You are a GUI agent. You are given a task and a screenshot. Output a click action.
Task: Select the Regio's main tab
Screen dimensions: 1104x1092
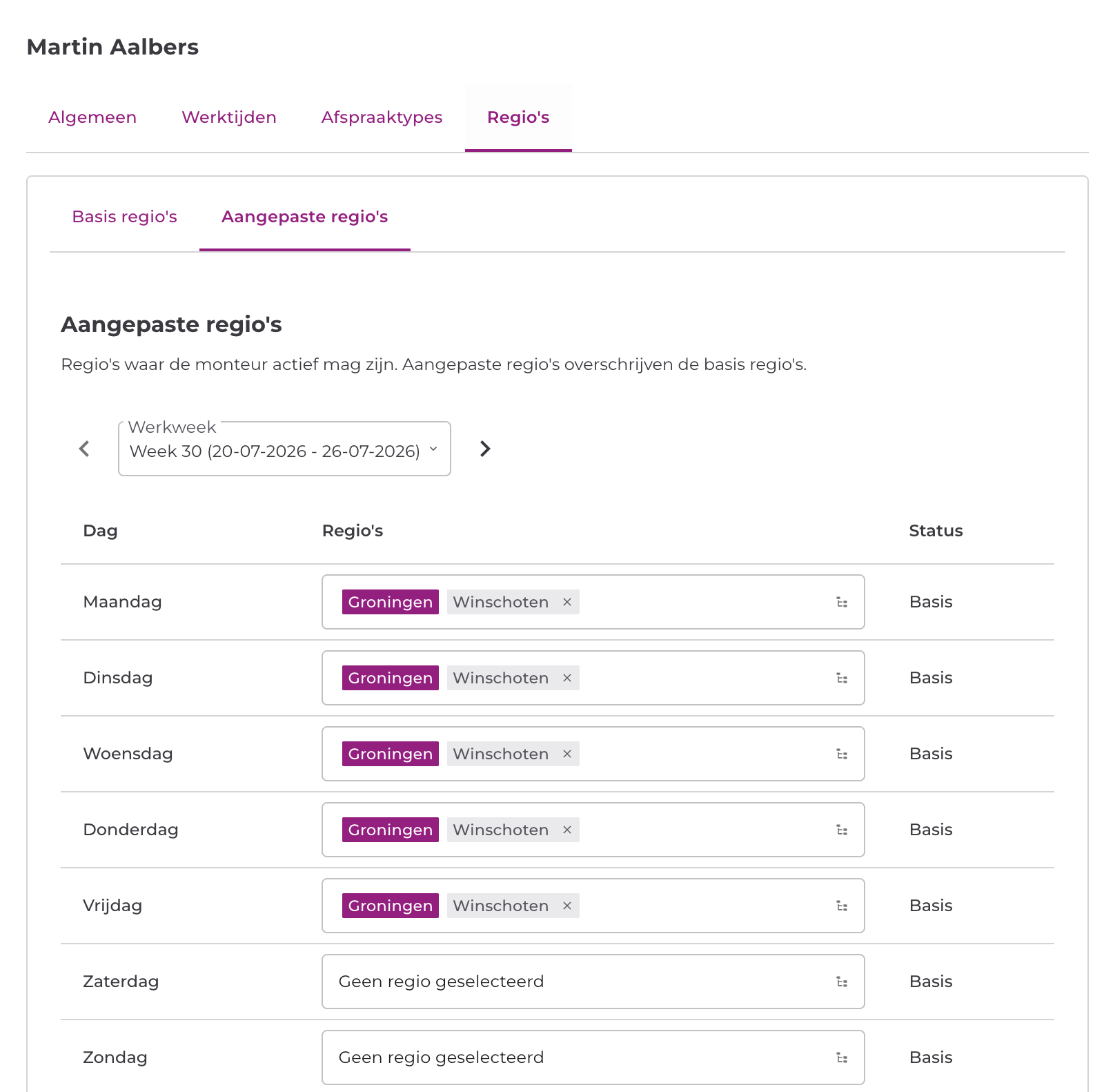click(x=518, y=117)
